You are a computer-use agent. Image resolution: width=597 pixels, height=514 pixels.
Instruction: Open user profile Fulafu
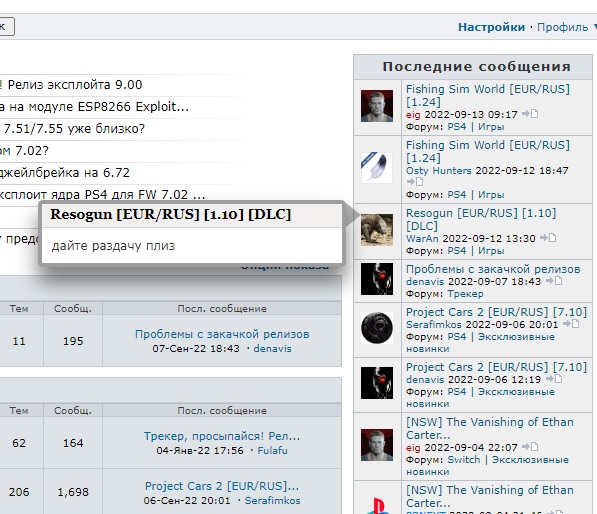272,450
